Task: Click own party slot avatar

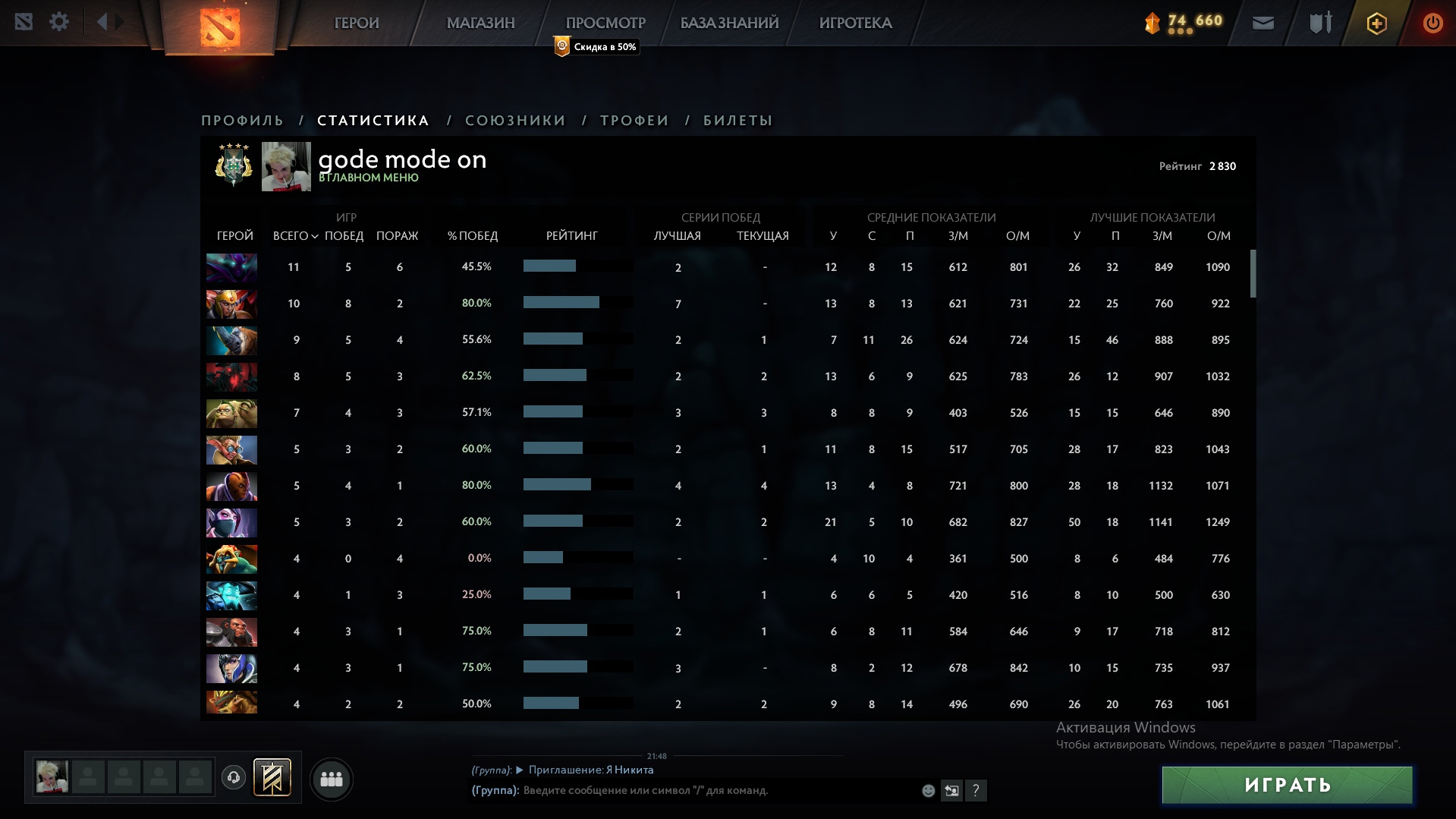Action: [x=52, y=777]
